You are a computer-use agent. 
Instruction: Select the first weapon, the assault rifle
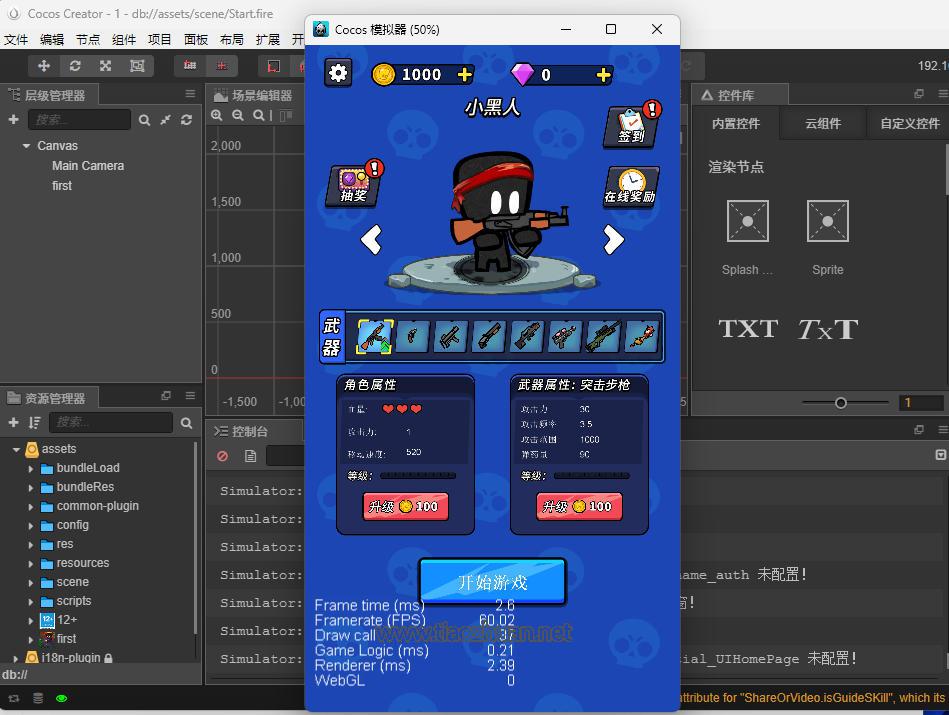(x=375, y=337)
